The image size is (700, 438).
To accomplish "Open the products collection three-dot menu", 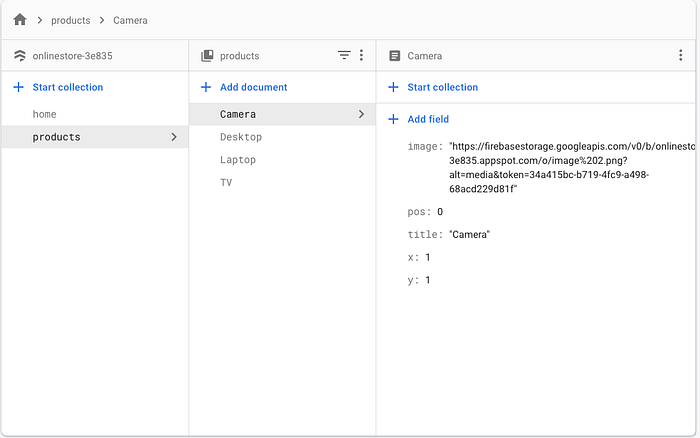I will coord(362,56).
